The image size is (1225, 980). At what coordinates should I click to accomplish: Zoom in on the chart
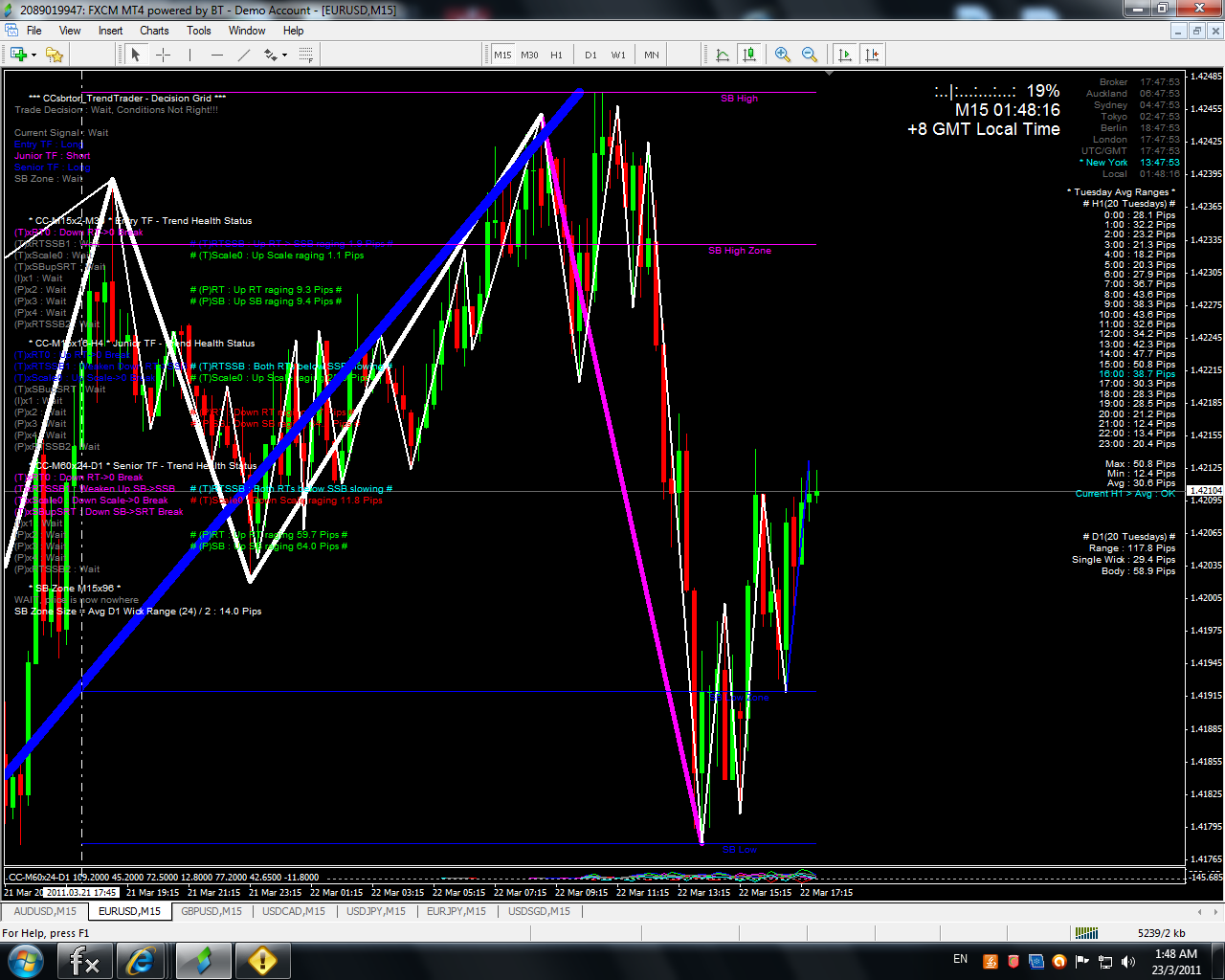pos(783,55)
